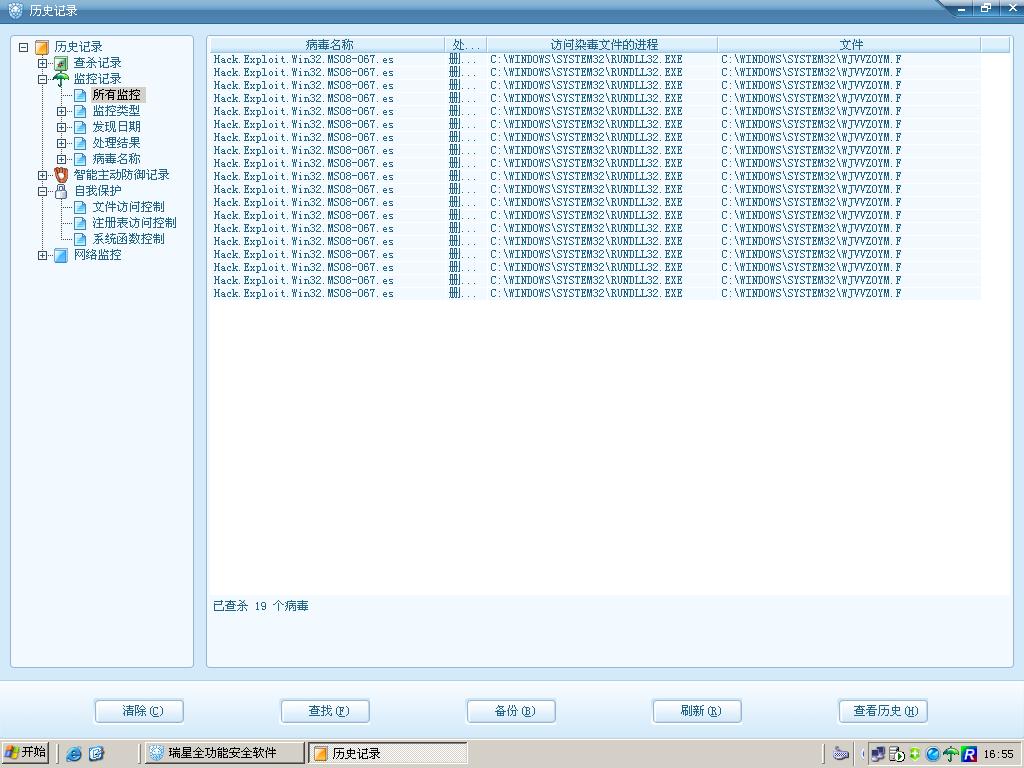This screenshot has height=768, width=1024.
Task: Open the 开始 start menu
Action: tap(25, 753)
